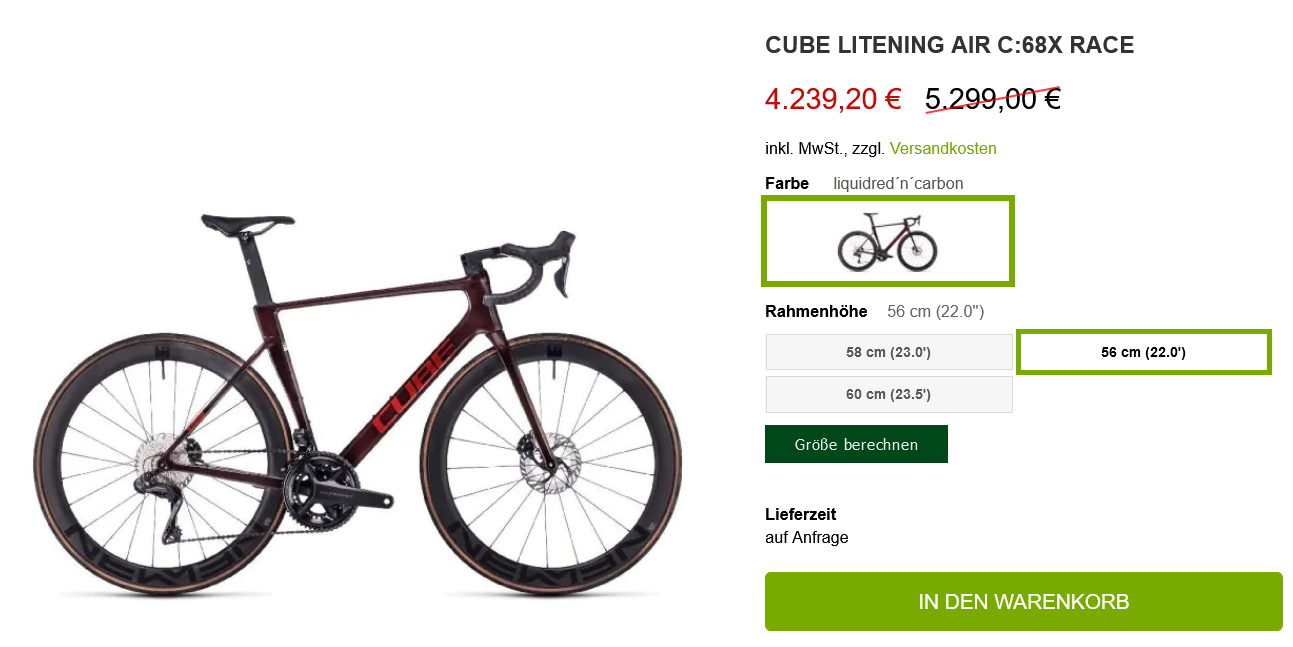Viewport: 1293px width, 647px height.
Task: Open the Versandkosten link
Action: tap(943, 148)
